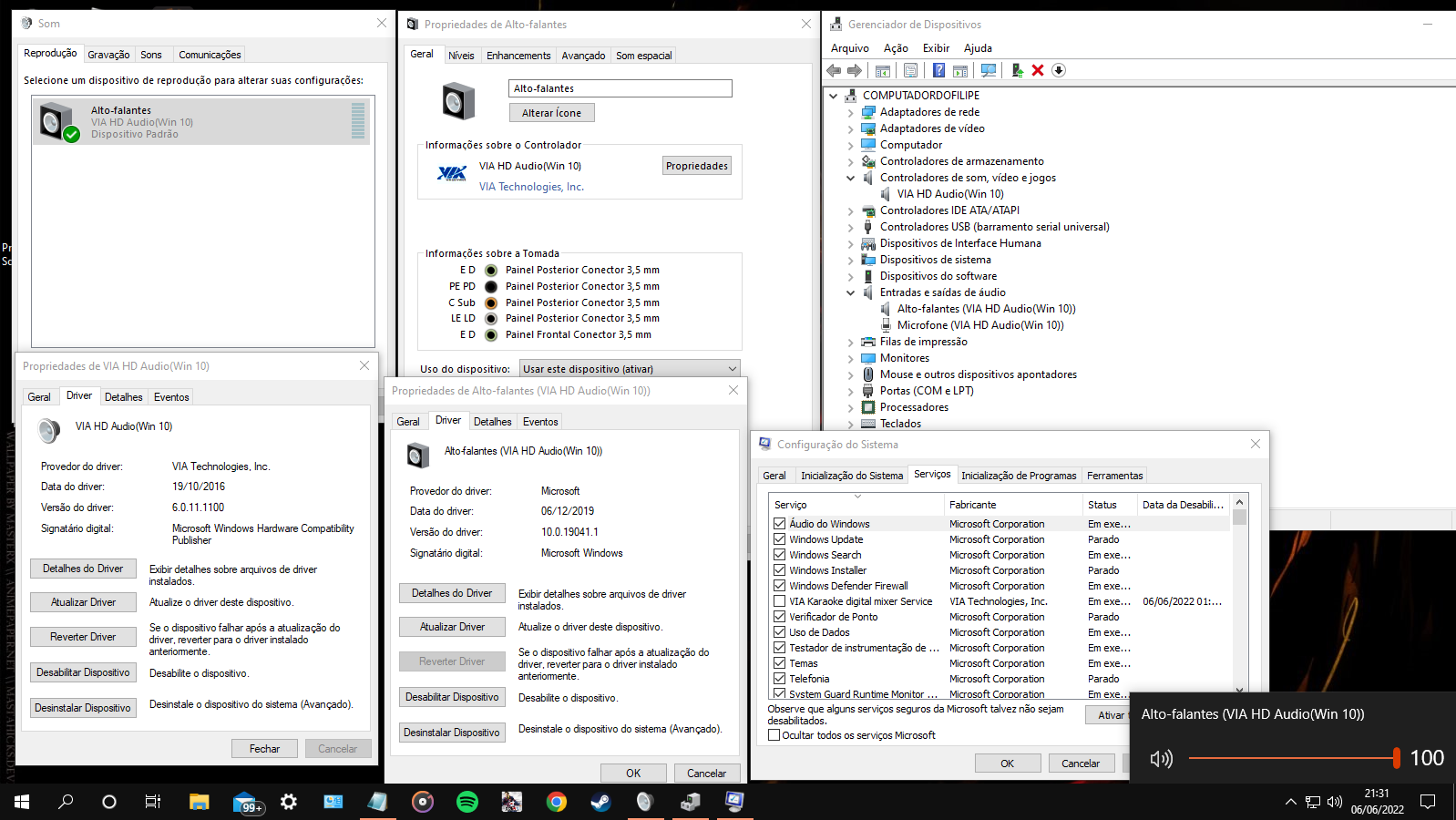1456x820 pixels.
Task: Check Ocultar todos os serviços Microsoft
Action: pyautogui.click(x=774, y=735)
